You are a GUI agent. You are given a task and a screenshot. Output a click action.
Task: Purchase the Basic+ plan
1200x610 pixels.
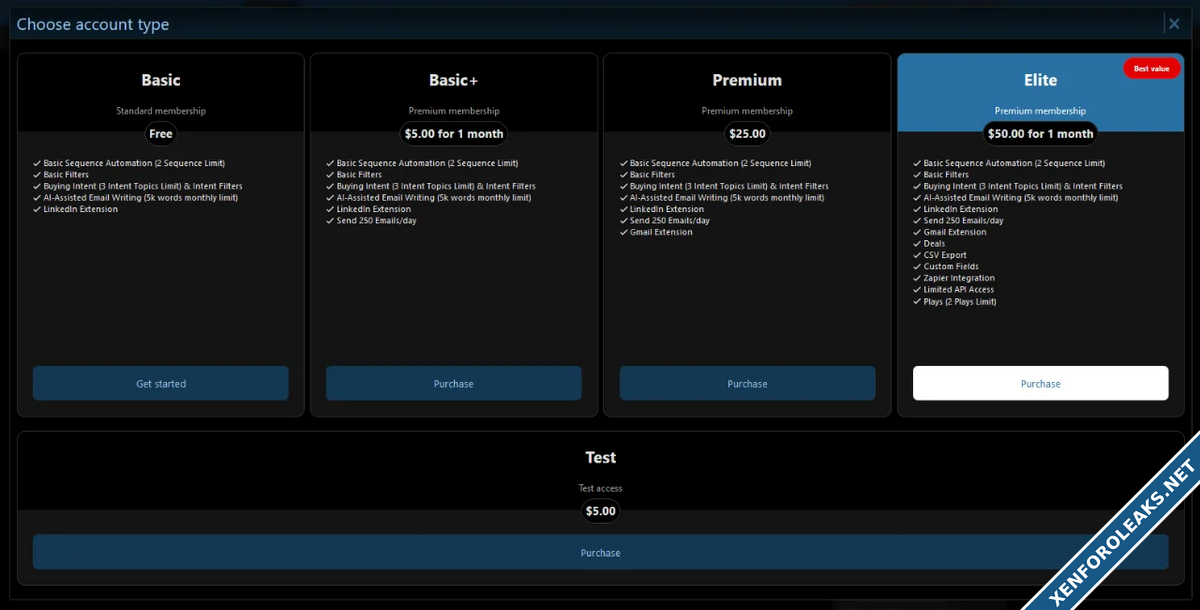pyautogui.click(x=454, y=384)
